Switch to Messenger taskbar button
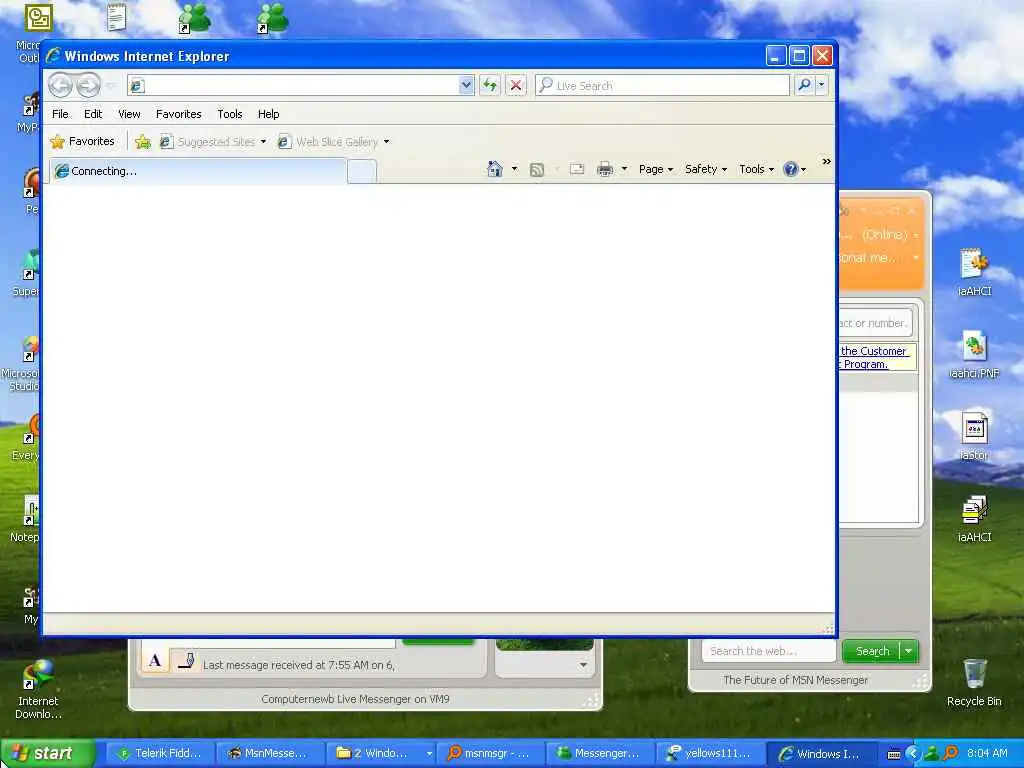 [x=599, y=754]
